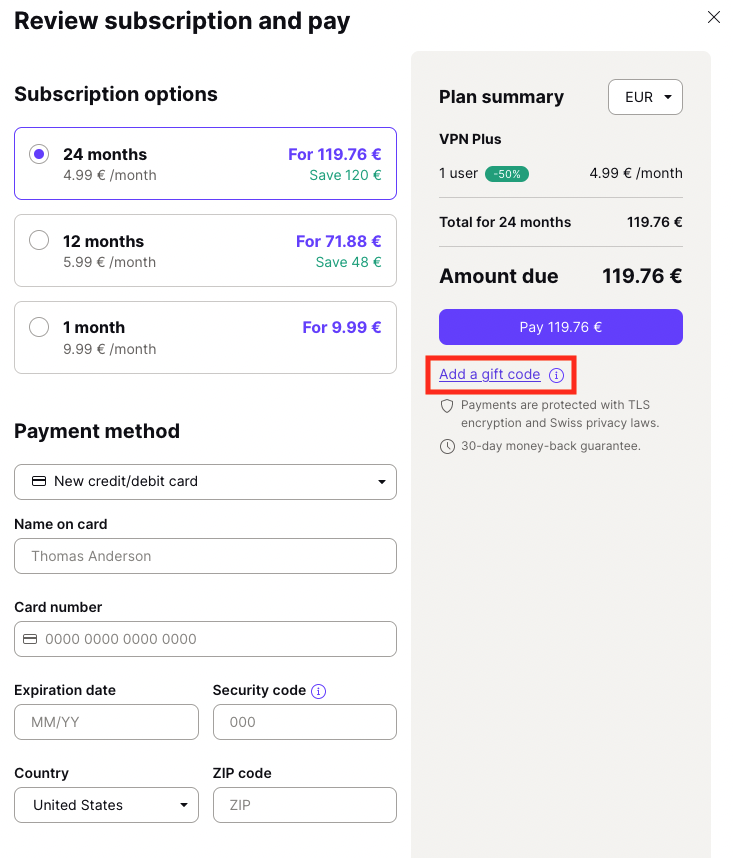This screenshot has height=858, width=733.
Task: Close the subscription review dialog
Action: coord(713,17)
